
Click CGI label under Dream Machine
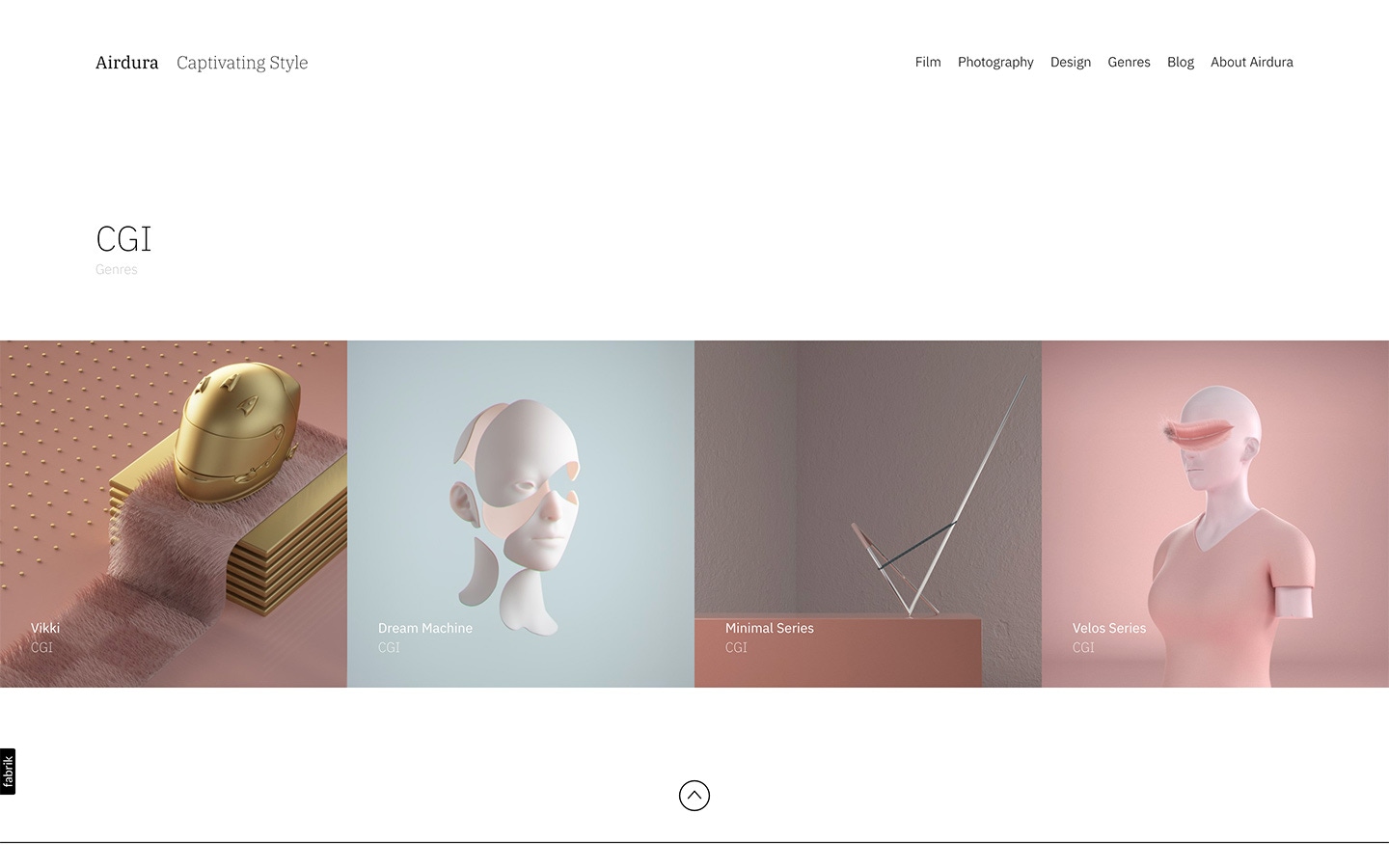389,647
